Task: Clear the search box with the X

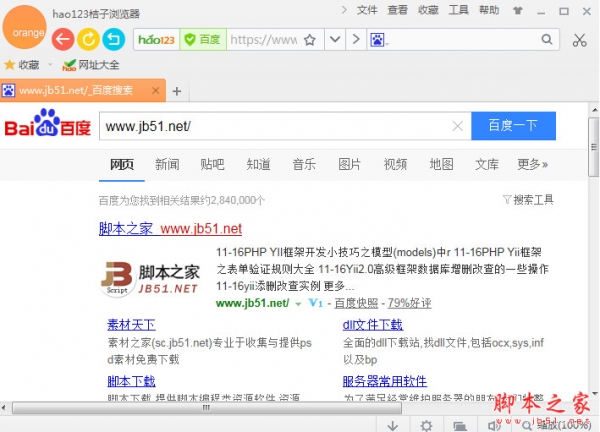Action: [458, 126]
